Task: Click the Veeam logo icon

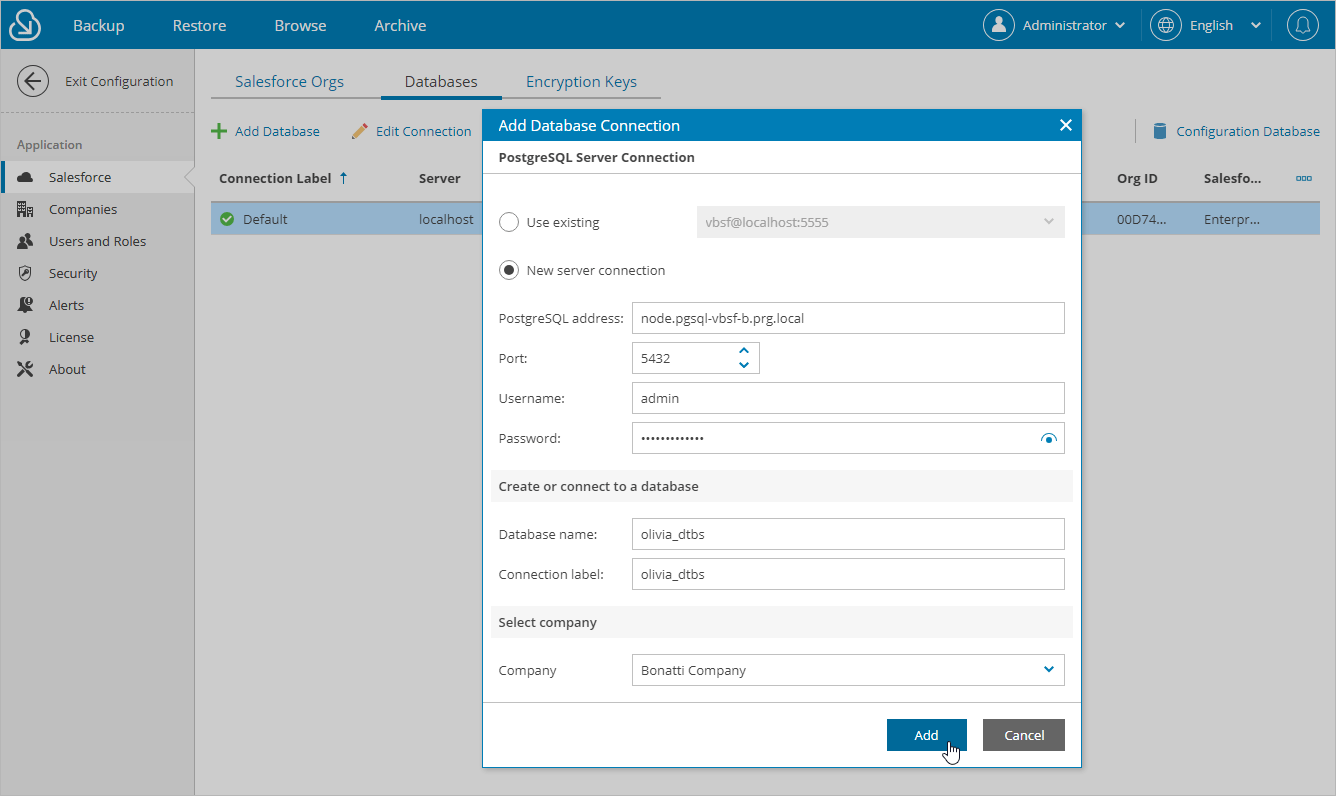Action: [23, 24]
